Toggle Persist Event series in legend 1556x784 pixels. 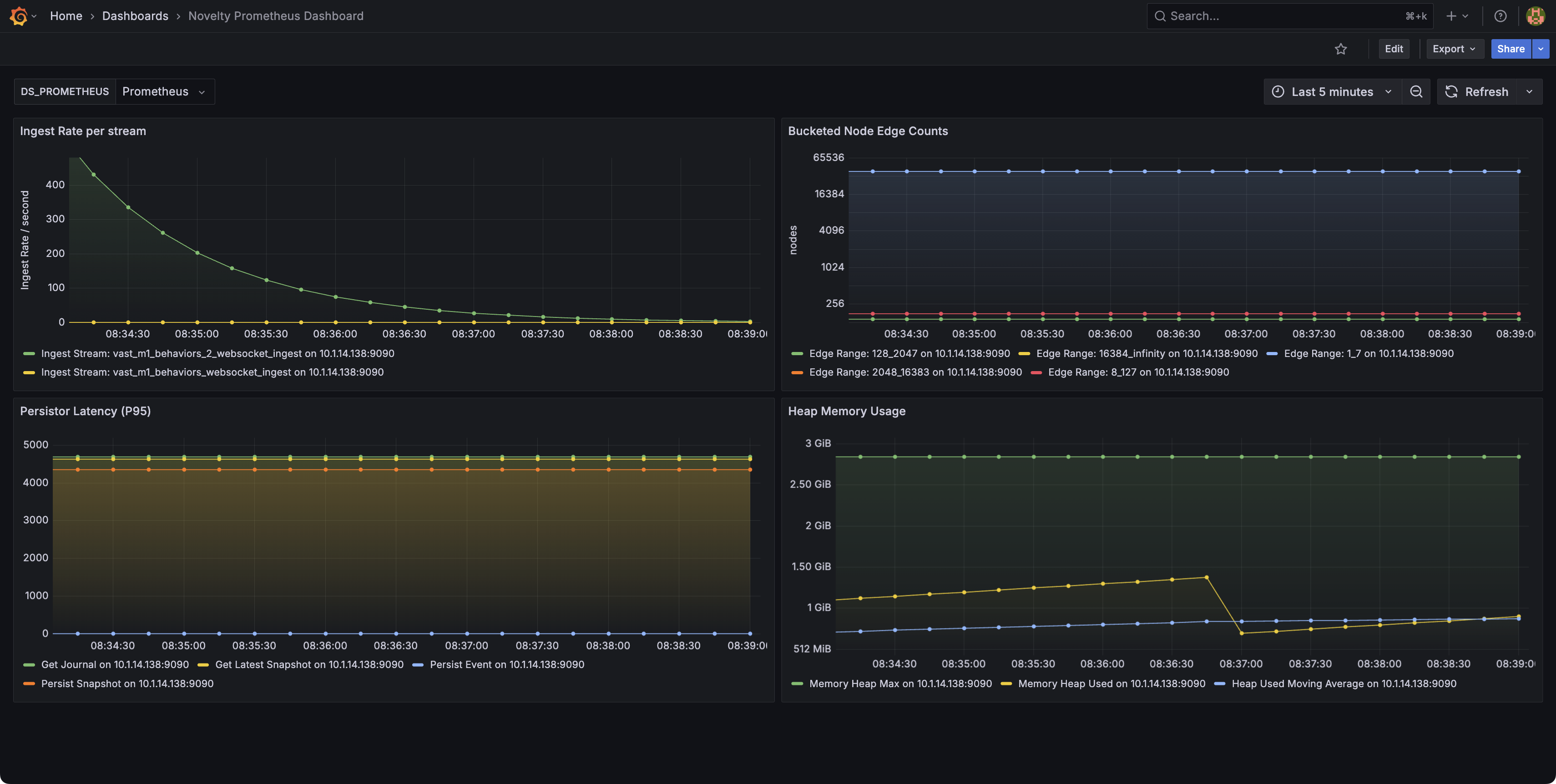(506, 664)
